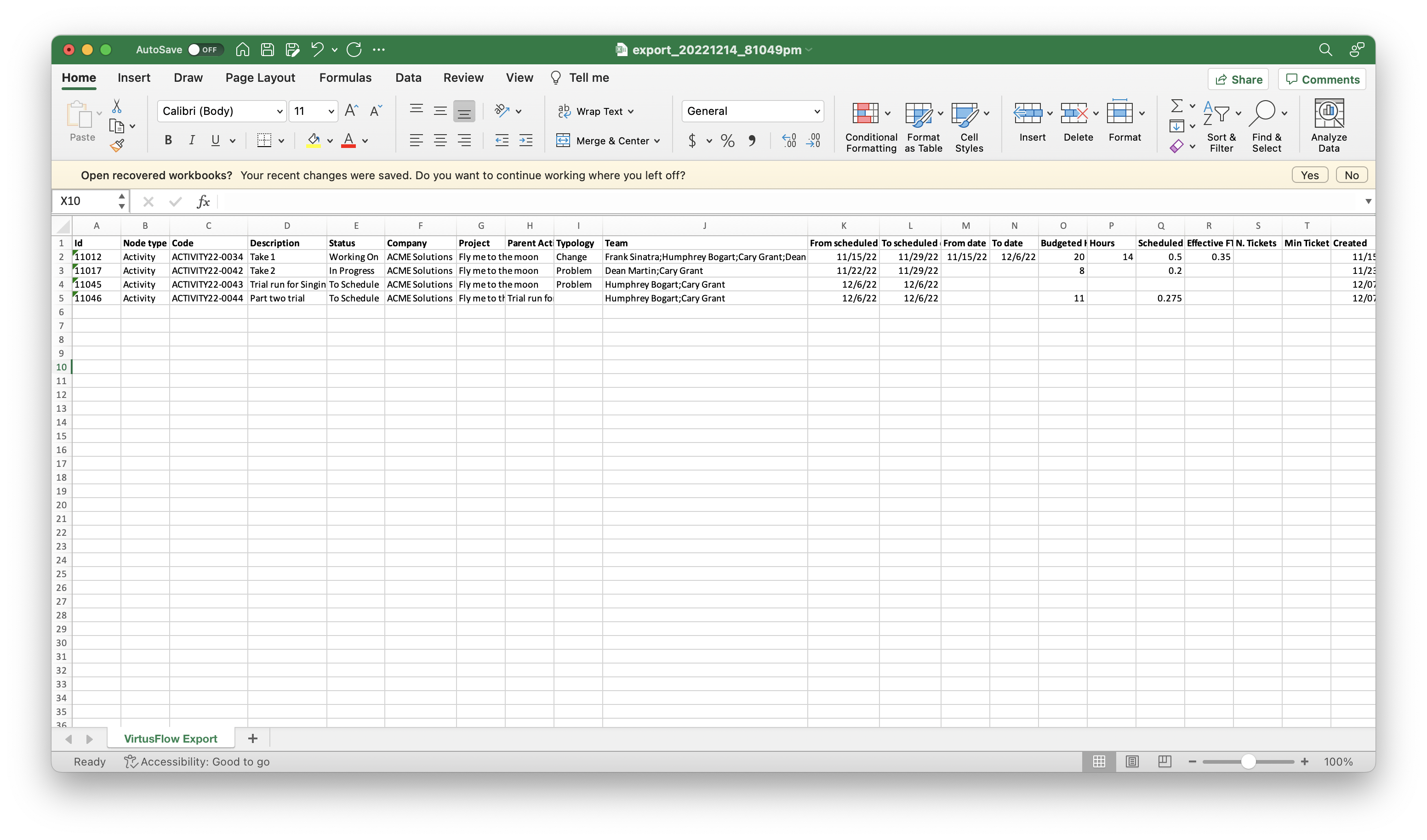The height and width of the screenshot is (840, 1427).
Task: Open the Comments pane button
Action: (1322, 79)
